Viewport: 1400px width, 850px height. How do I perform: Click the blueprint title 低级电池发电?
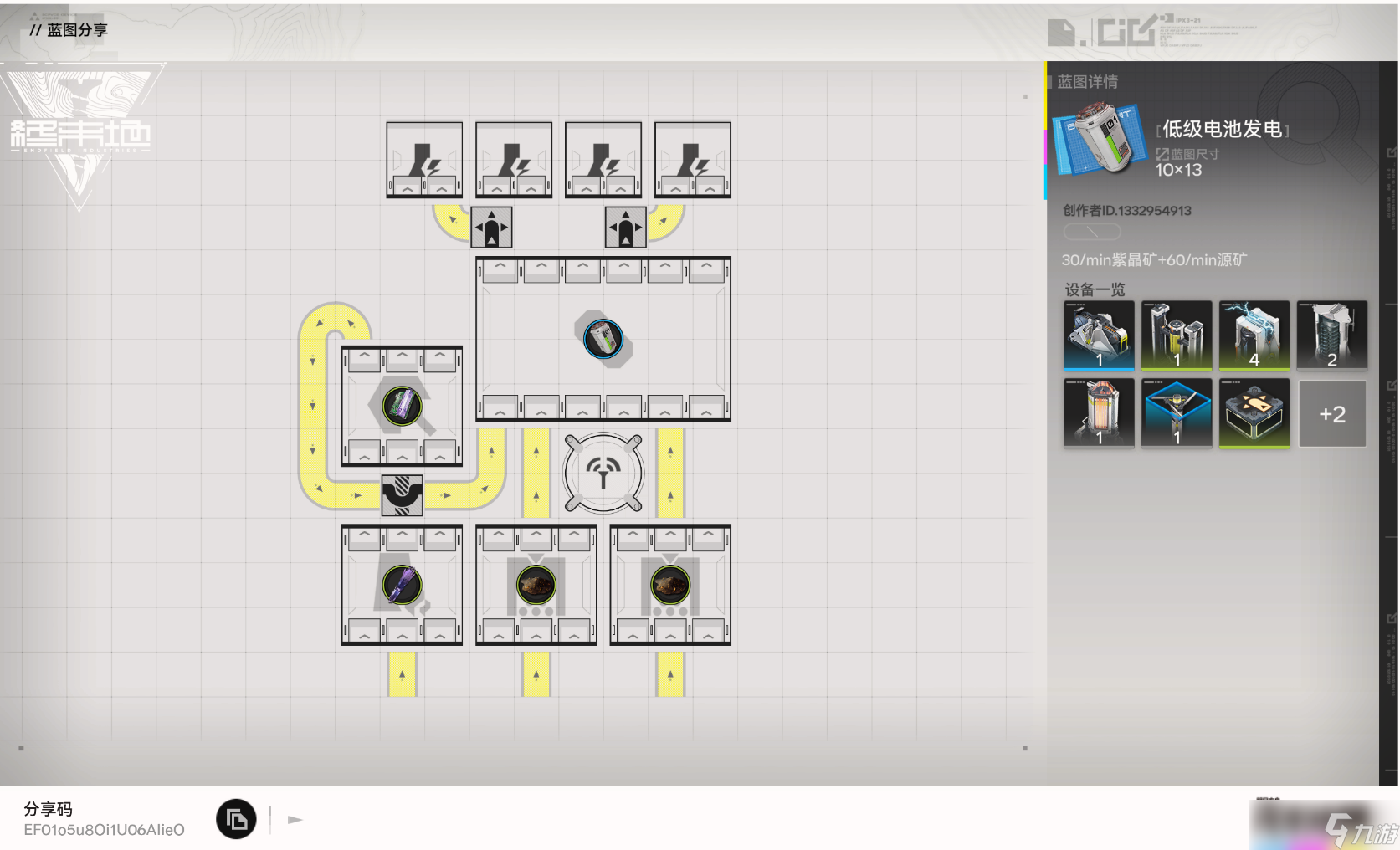click(x=1223, y=129)
